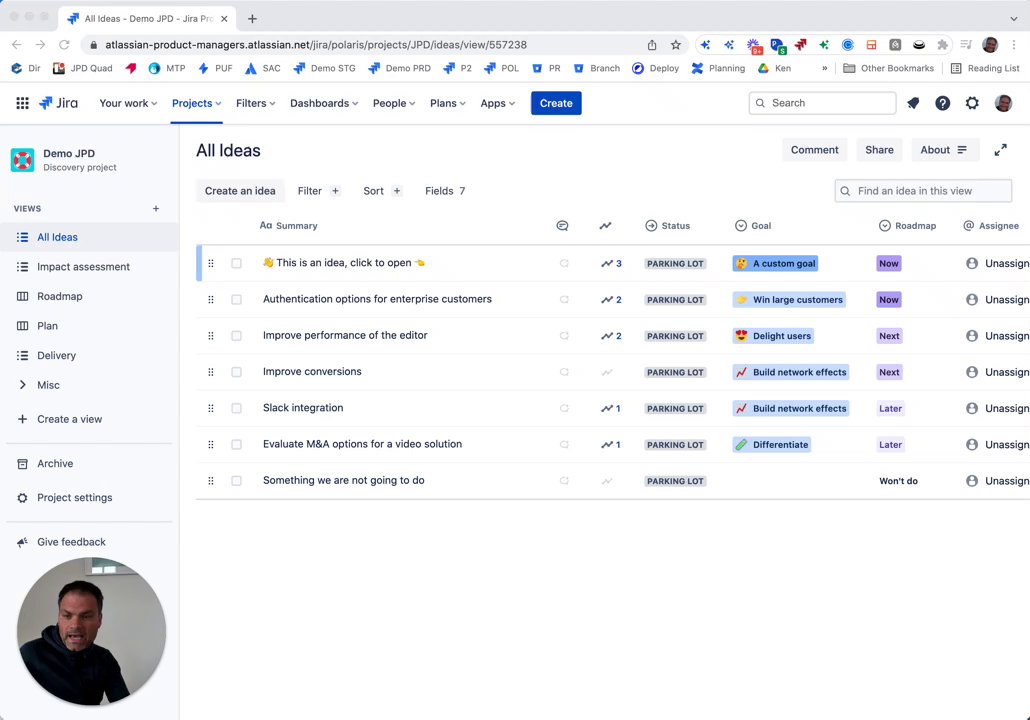This screenshot has width=1030, height=720.
Task: Click Create an idea button
Action: [x=240, y=191]
